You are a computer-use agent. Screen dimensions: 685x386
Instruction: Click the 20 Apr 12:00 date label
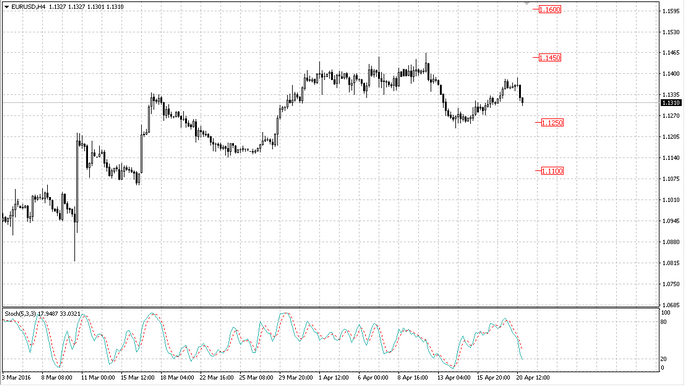click(533, 378)
